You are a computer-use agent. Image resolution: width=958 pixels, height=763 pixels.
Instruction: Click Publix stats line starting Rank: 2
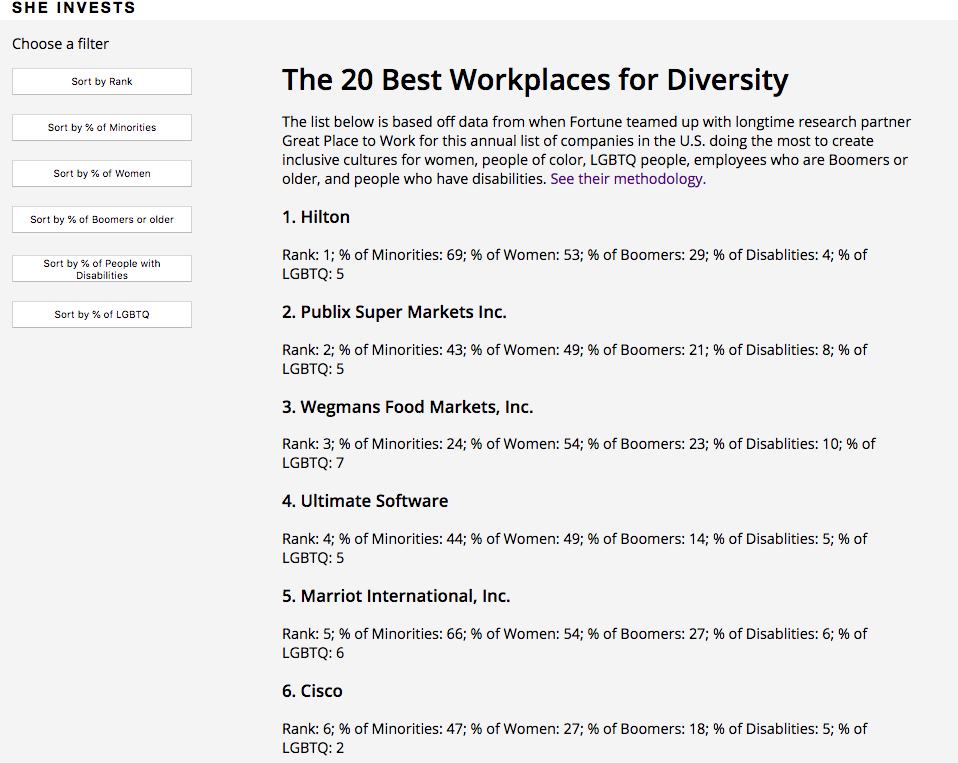(x=574, y=359)
